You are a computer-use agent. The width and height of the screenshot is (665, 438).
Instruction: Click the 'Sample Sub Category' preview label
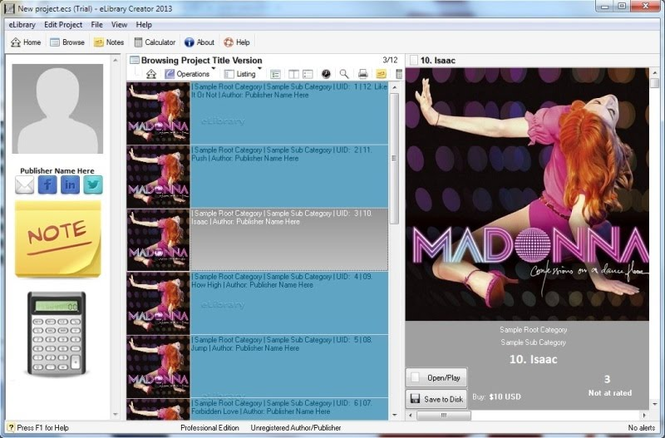pos(533,342)
